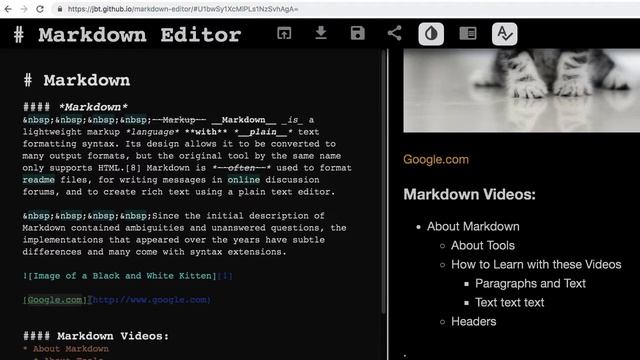This screenshot has height=360, width=640.
Task: Click the 'Markdown Videos:' preview heading
Action: 469,194
